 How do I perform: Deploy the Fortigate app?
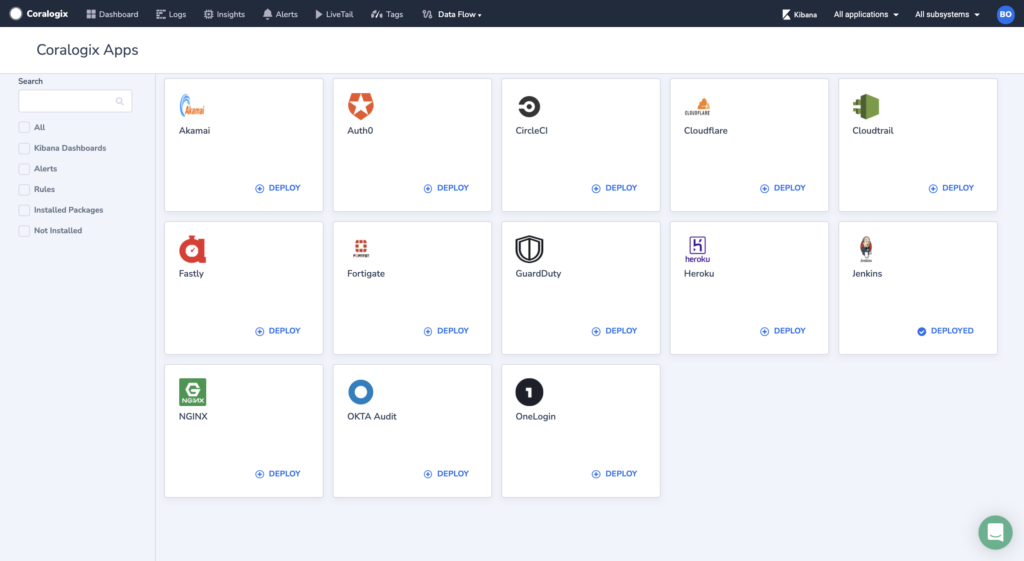[446, 331]
